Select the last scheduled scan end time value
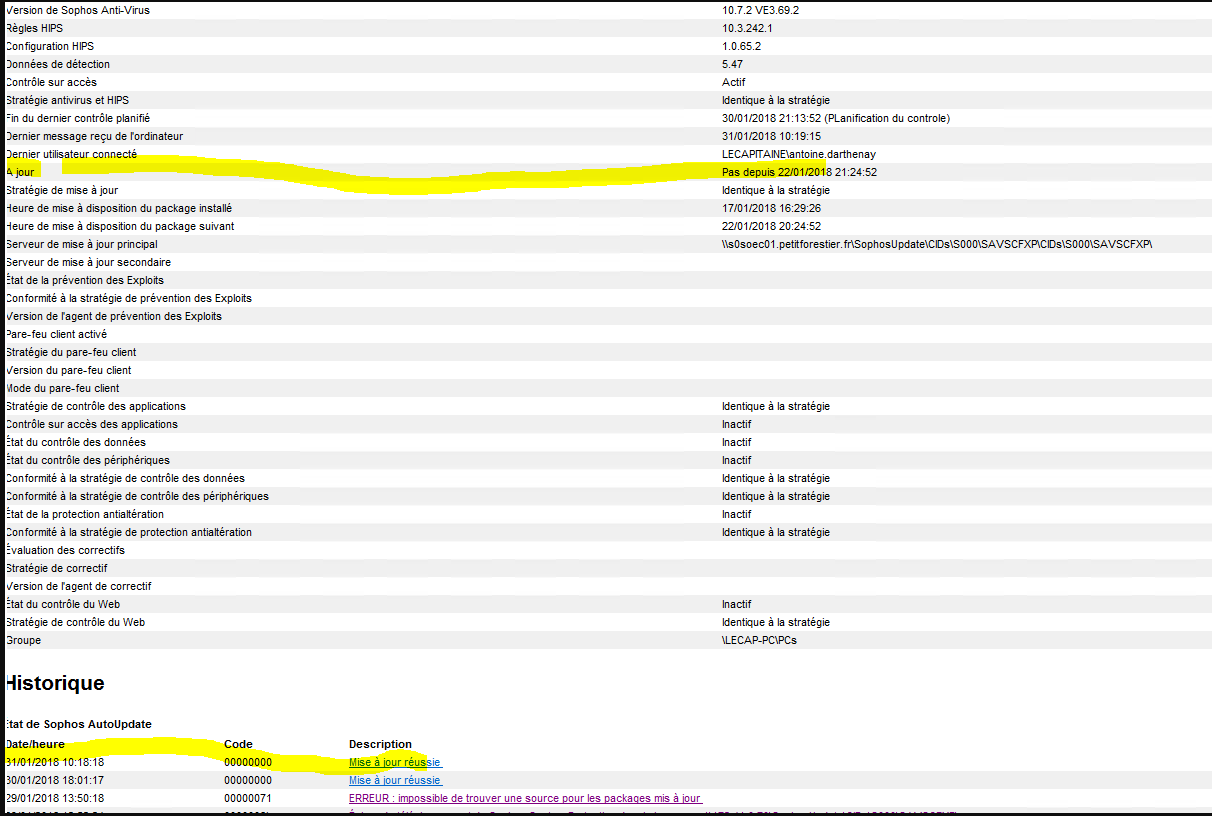Screen dimensions: 1212x816 (835, 118)
